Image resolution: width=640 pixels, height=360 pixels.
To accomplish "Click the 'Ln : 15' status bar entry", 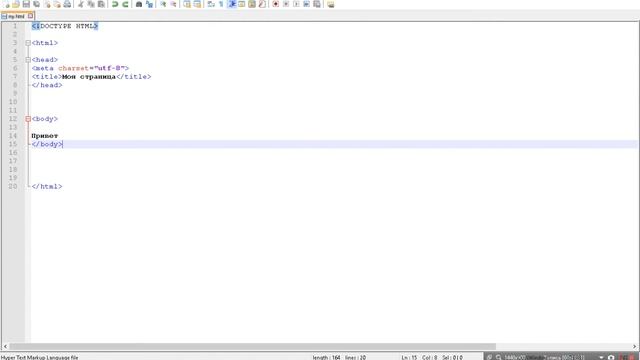I will pos(409,357).
